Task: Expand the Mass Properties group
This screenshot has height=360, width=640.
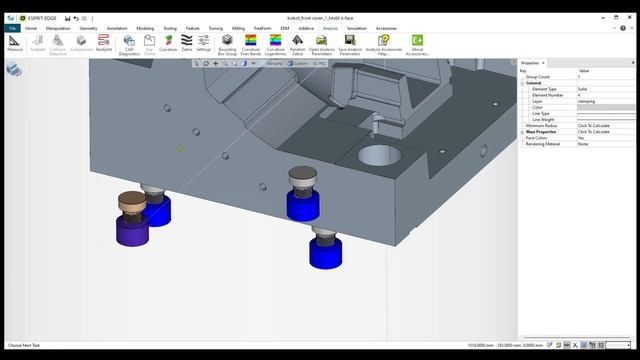Action: 522,132
